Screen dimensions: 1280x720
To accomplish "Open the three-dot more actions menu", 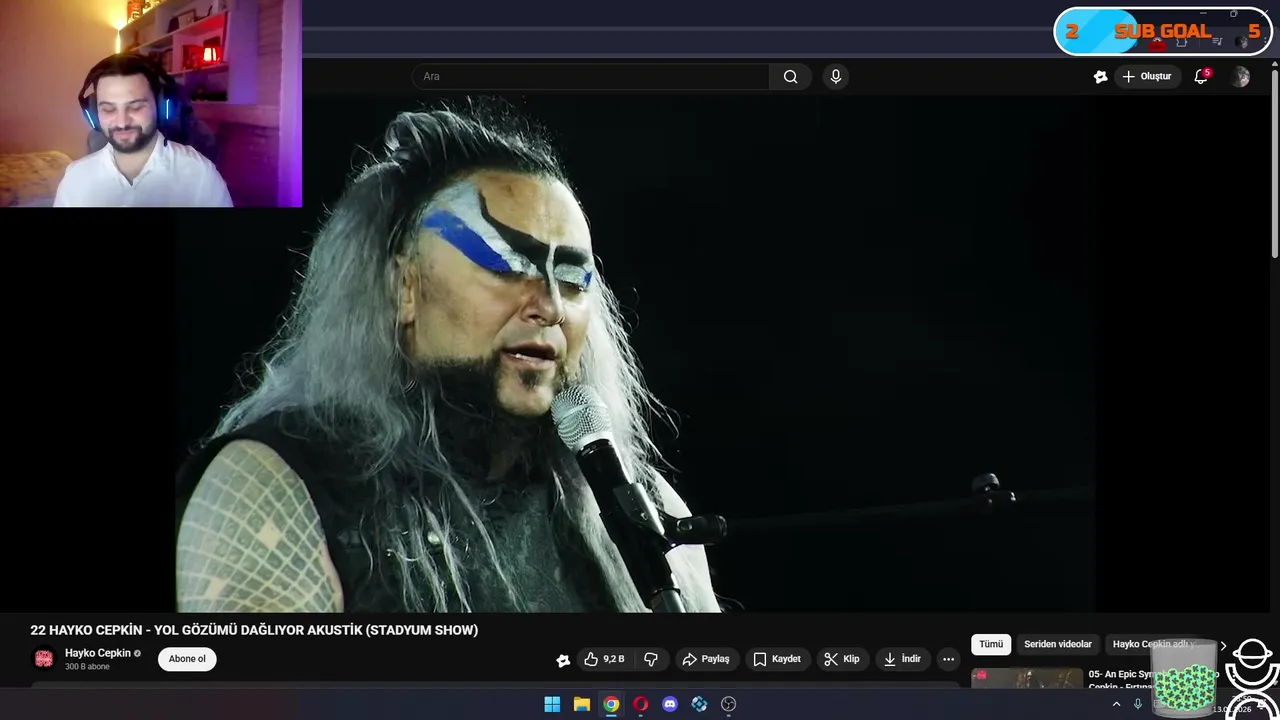I will (948, 659).
